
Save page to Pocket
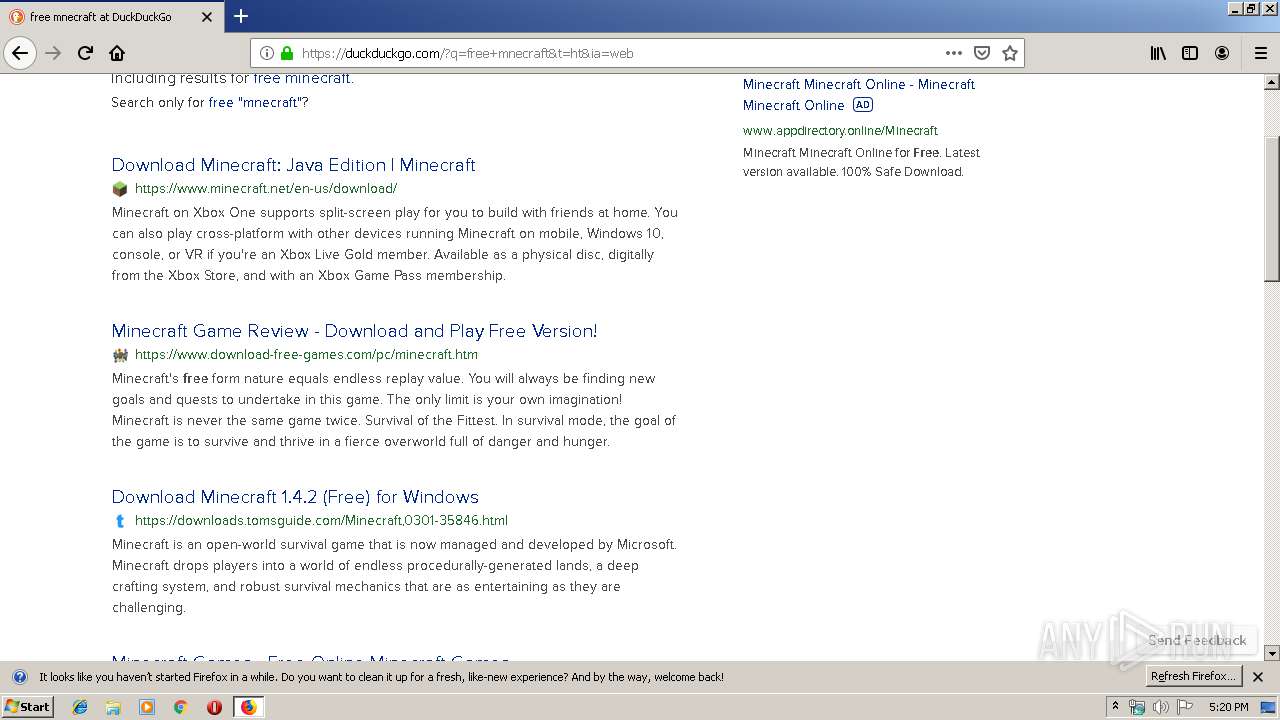pyautogui.click(x=982, y=53)
